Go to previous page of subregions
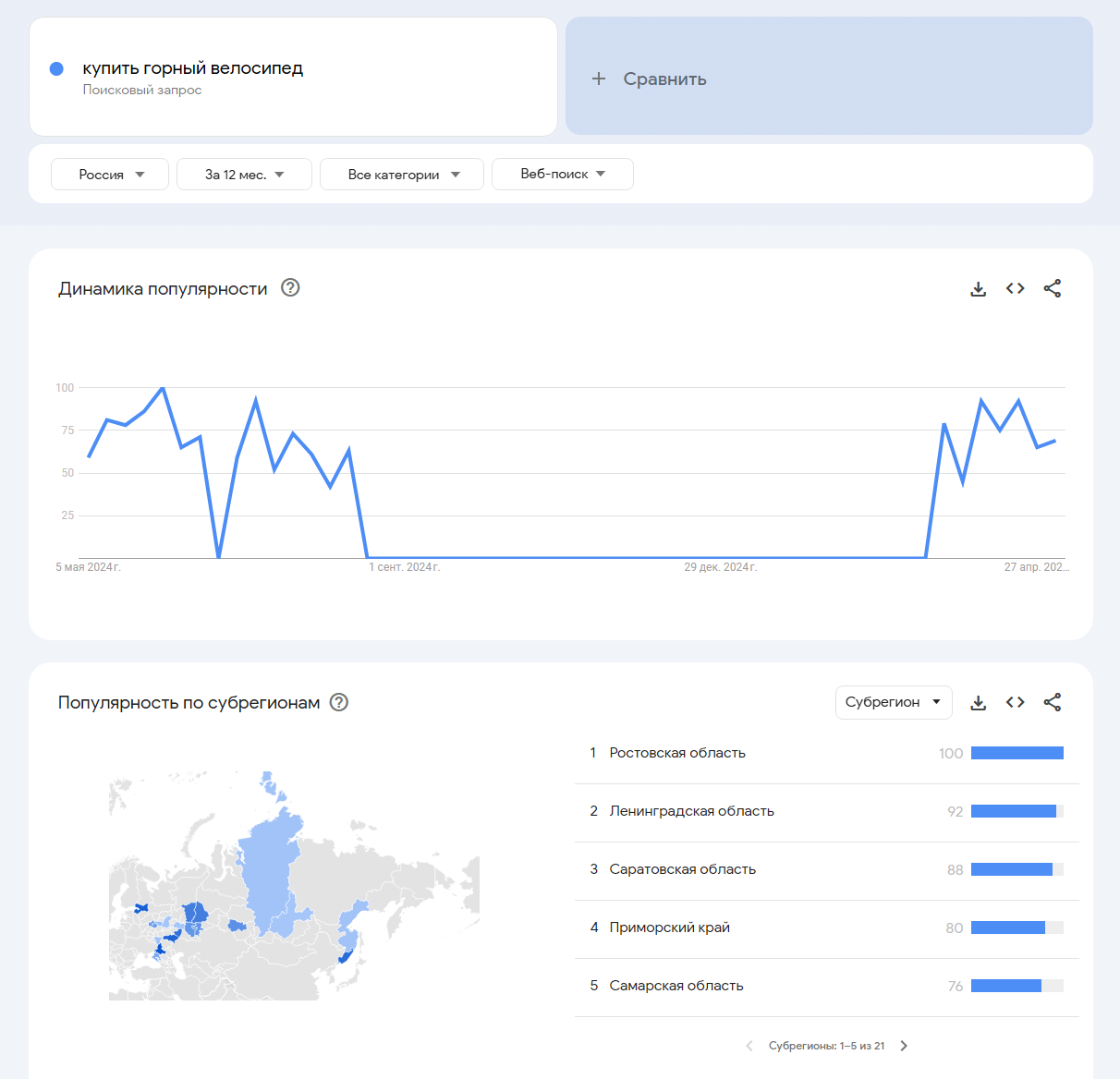Image resolution: width=1120 pixels, height=1079 pixels. 749,1046
